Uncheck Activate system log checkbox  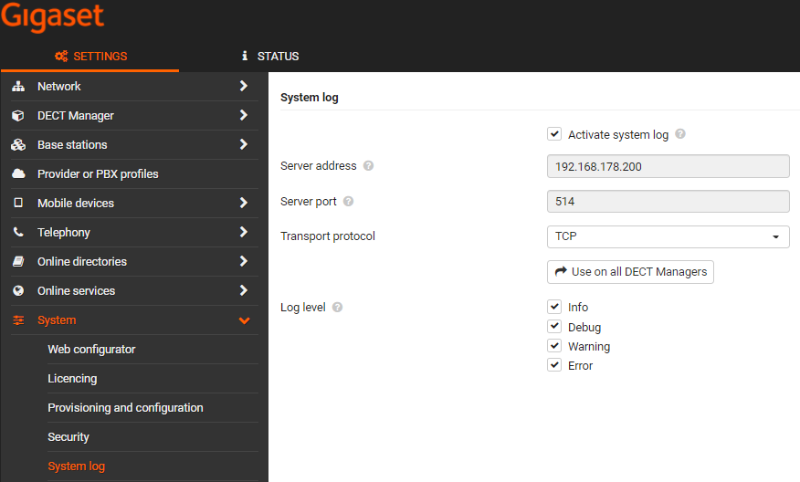pyautogui.click(x=555, y=134)
